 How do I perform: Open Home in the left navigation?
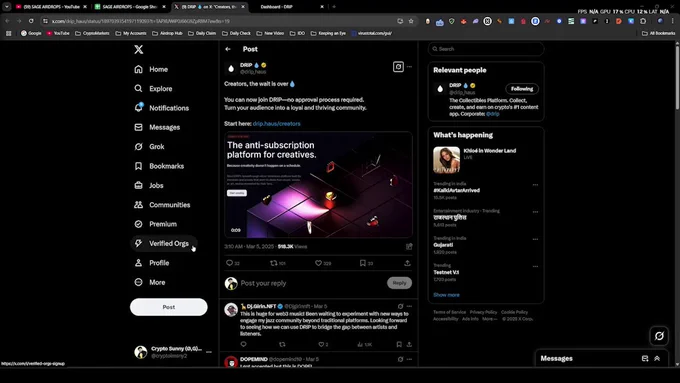pos(151,69)
